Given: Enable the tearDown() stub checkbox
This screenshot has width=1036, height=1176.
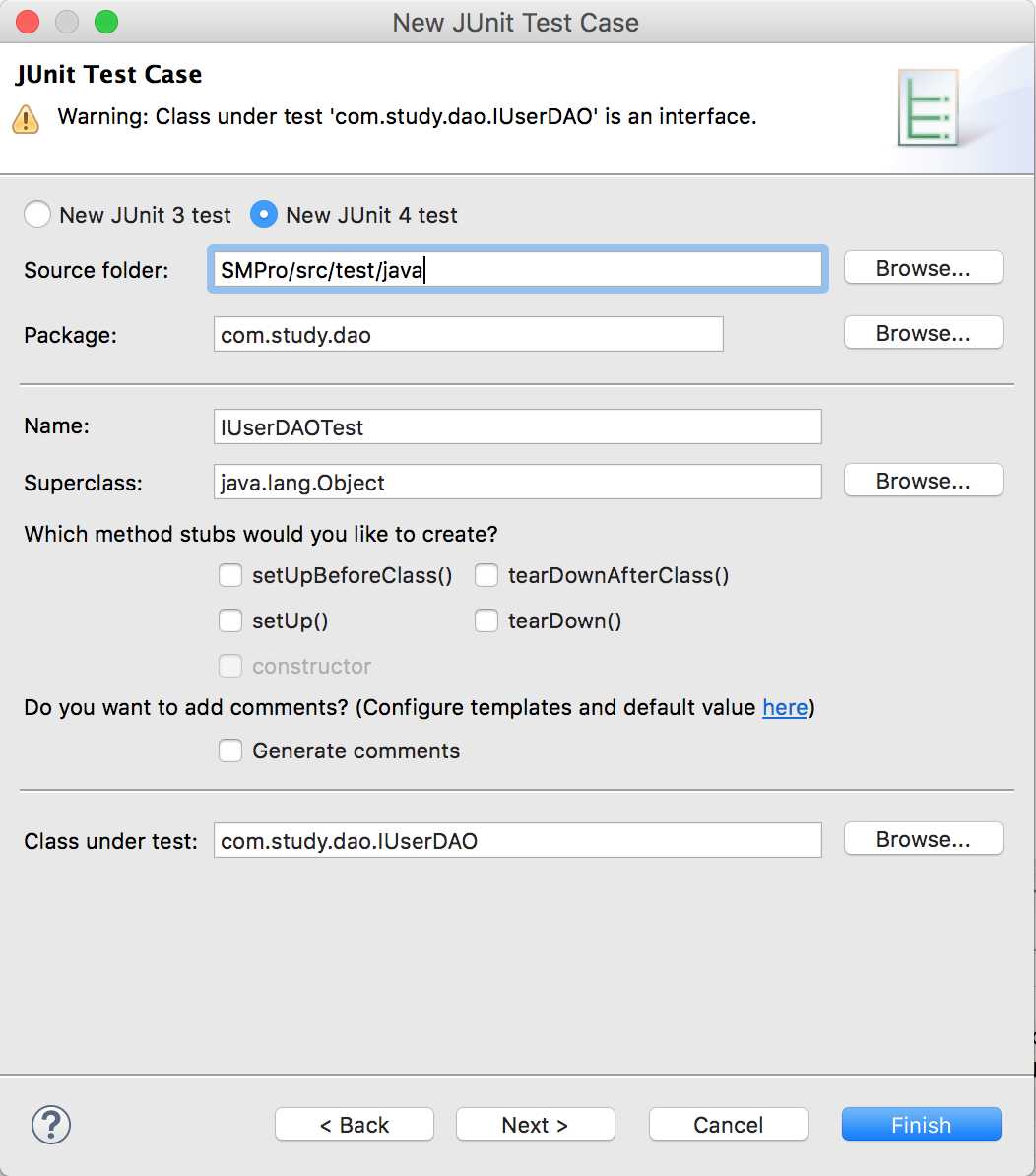Looking at the screenshot, I should 486,621.
